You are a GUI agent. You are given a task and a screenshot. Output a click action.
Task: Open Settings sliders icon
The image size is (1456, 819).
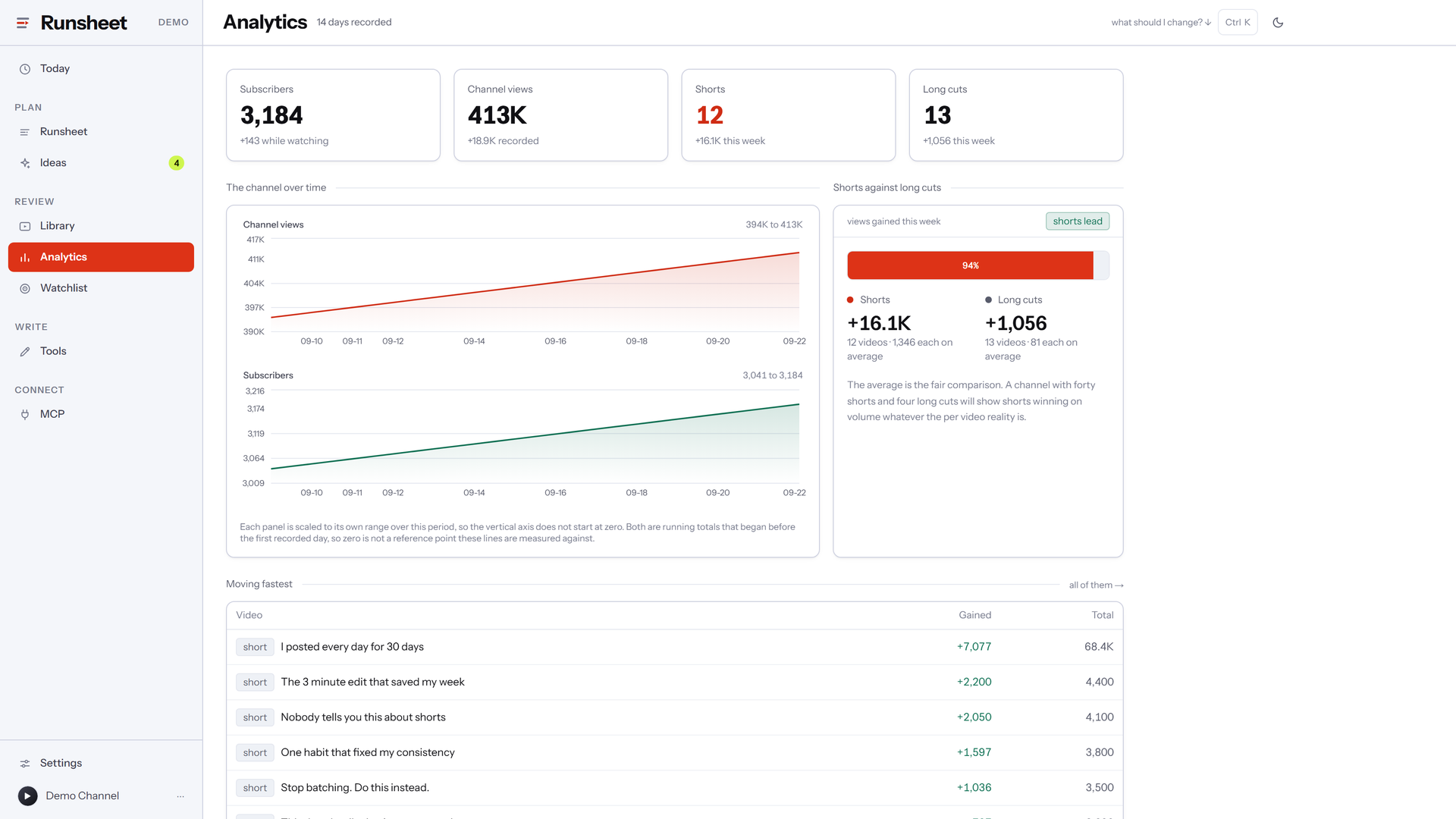25,764
